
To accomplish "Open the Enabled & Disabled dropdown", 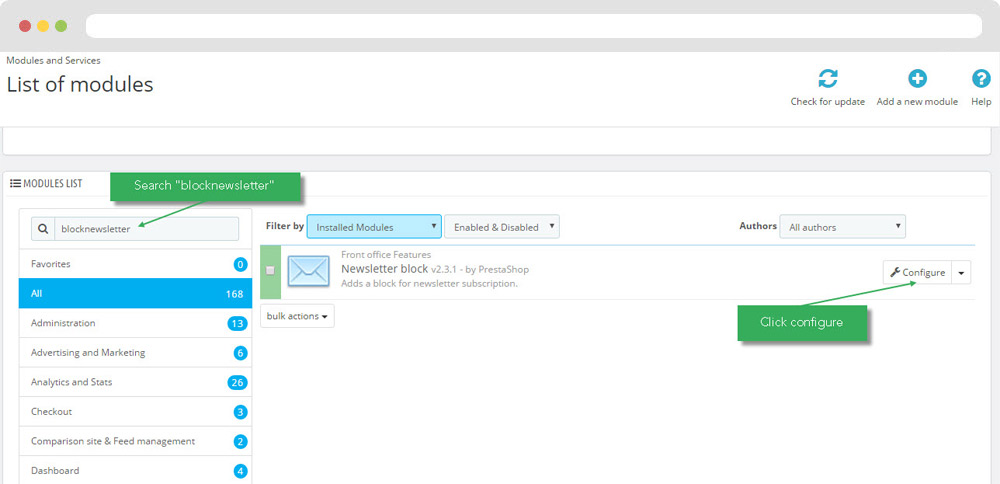I will point(502,226).
